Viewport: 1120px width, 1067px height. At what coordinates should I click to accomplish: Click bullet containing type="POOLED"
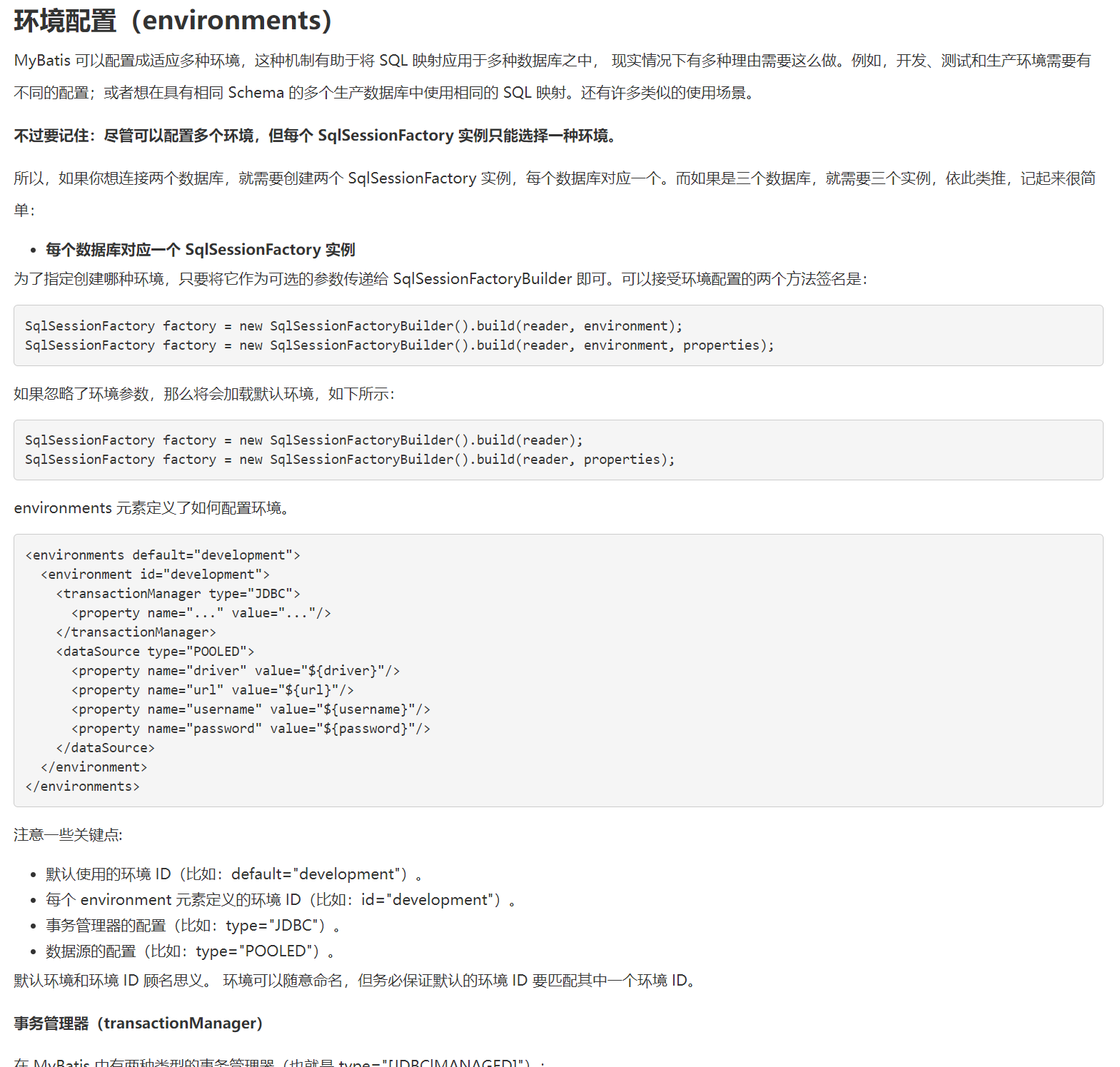(x=190, y=951)
